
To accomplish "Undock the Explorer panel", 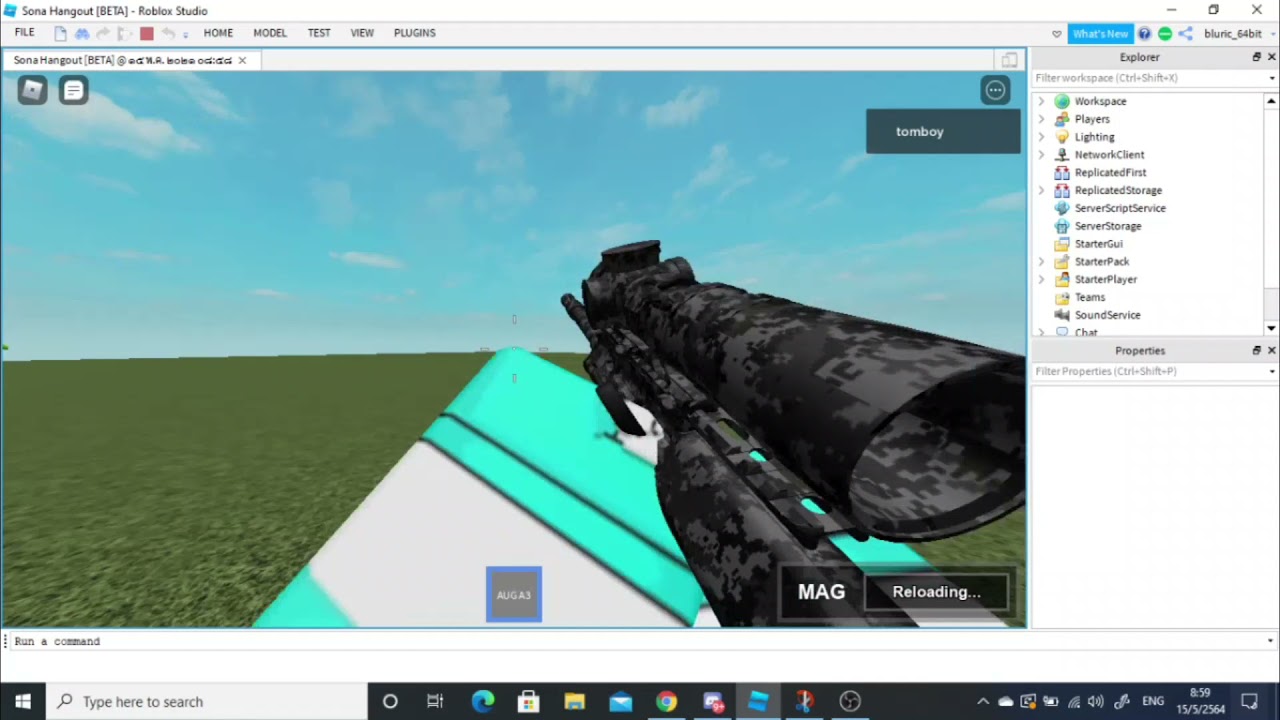I will tap(1257, 57).
